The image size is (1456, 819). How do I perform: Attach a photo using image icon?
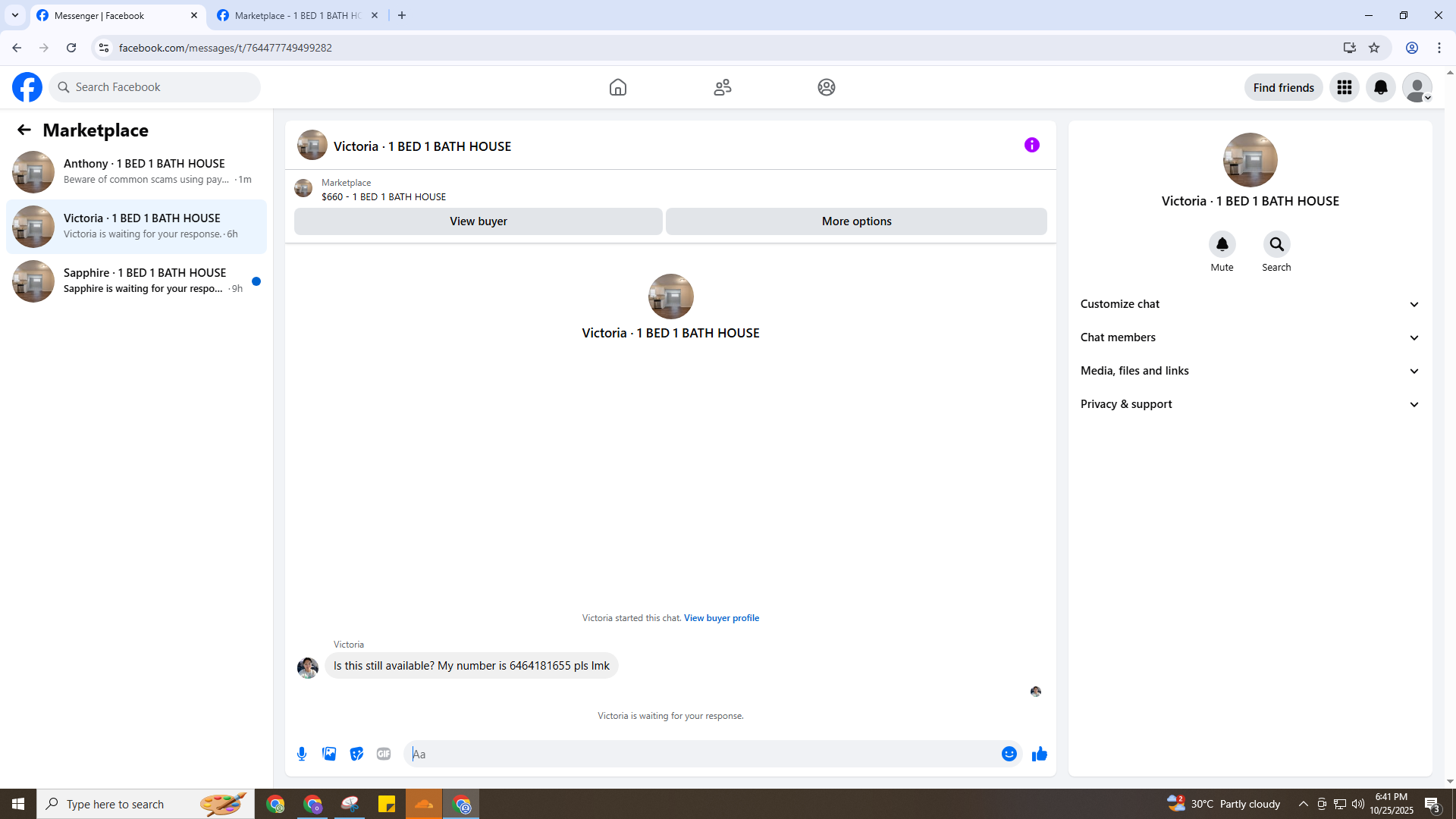[x=329, y=754]
